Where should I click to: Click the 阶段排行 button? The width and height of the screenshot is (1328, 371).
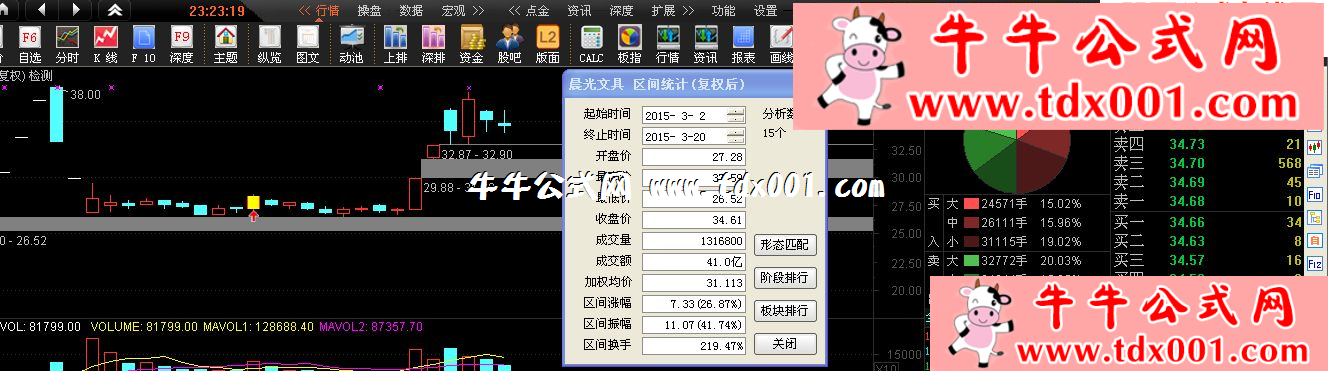(784, 277)
